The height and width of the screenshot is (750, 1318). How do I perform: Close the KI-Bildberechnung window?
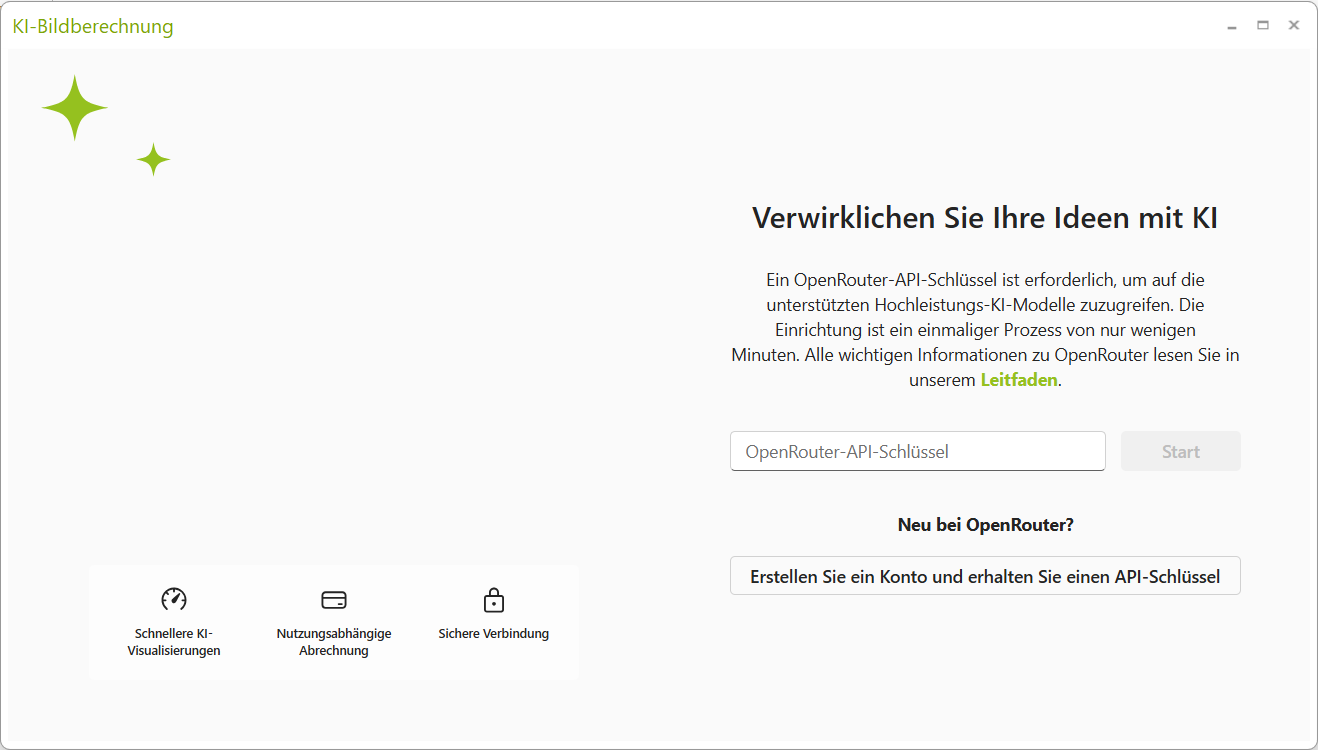coord(1294,26)
